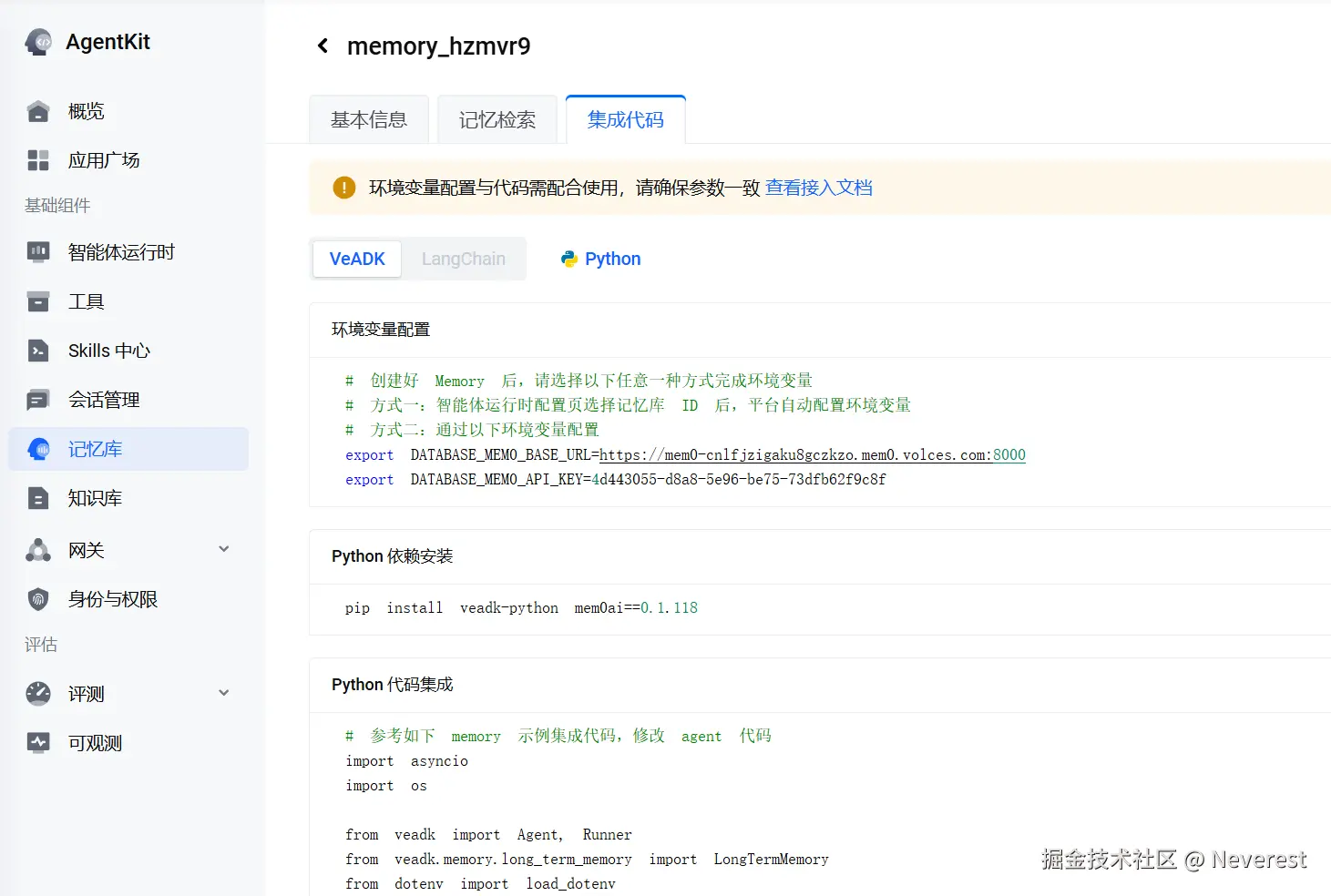
Task: Open Skills 中心 terminal icon
Action: click(38, 351)
